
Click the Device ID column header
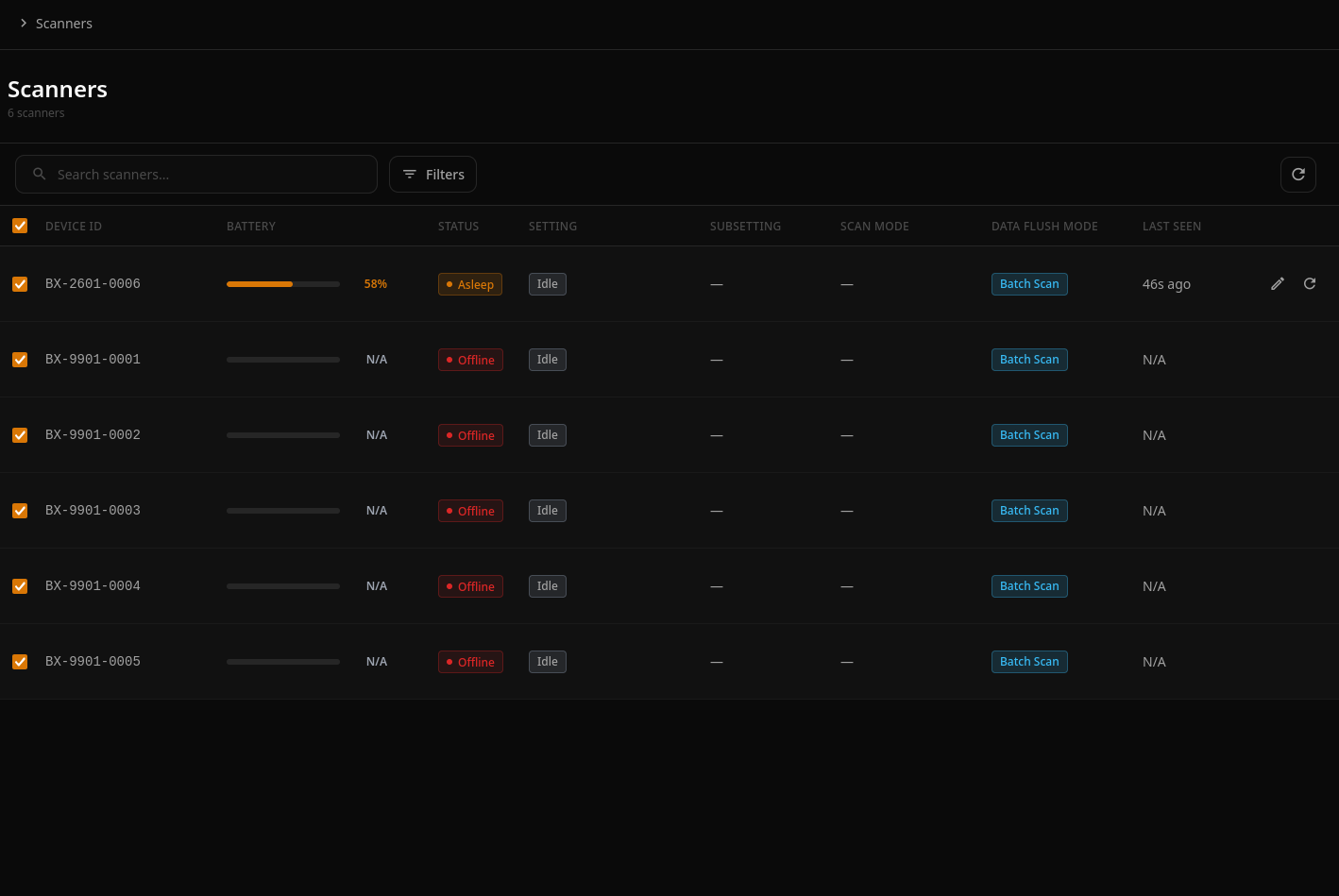point(74,227)
